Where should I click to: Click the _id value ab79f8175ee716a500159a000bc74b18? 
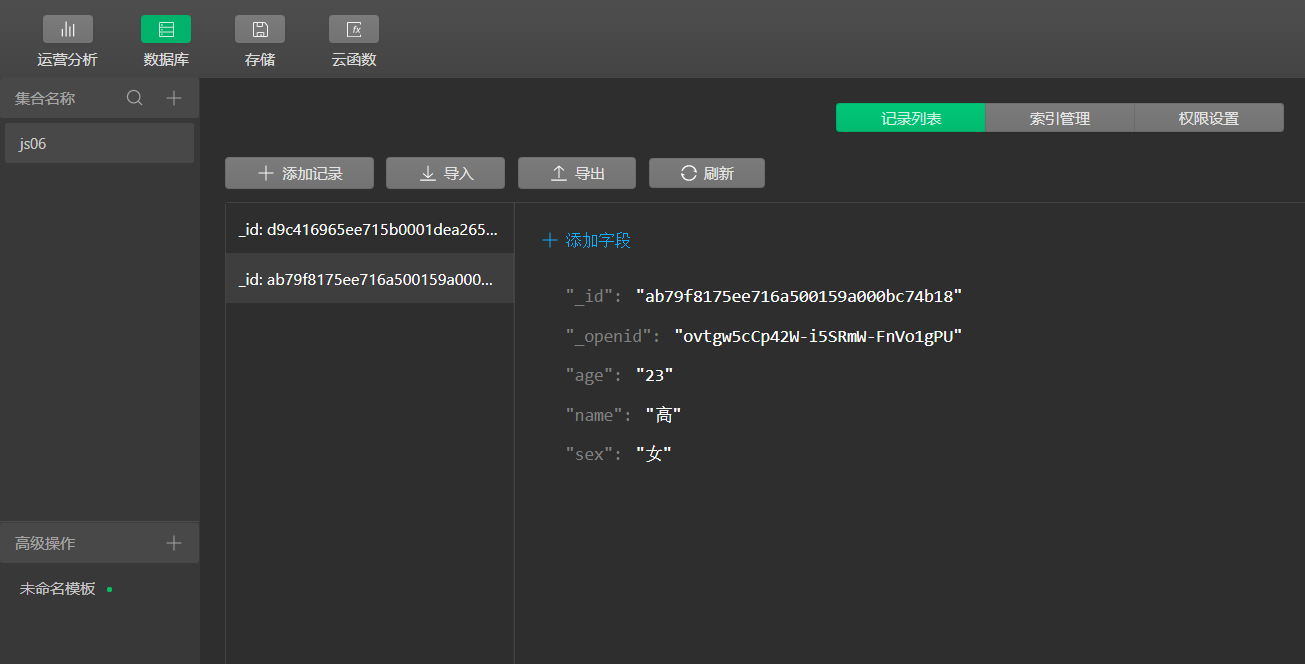tap(799, 296)
